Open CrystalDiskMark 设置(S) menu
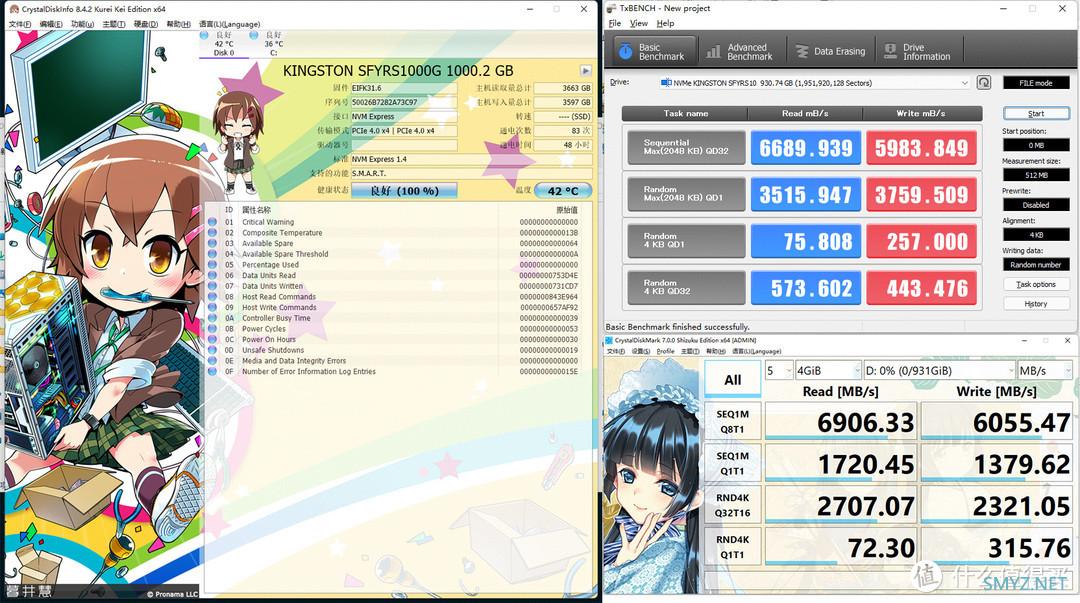This screenshot has width=1080, height=603. [641, 351]
